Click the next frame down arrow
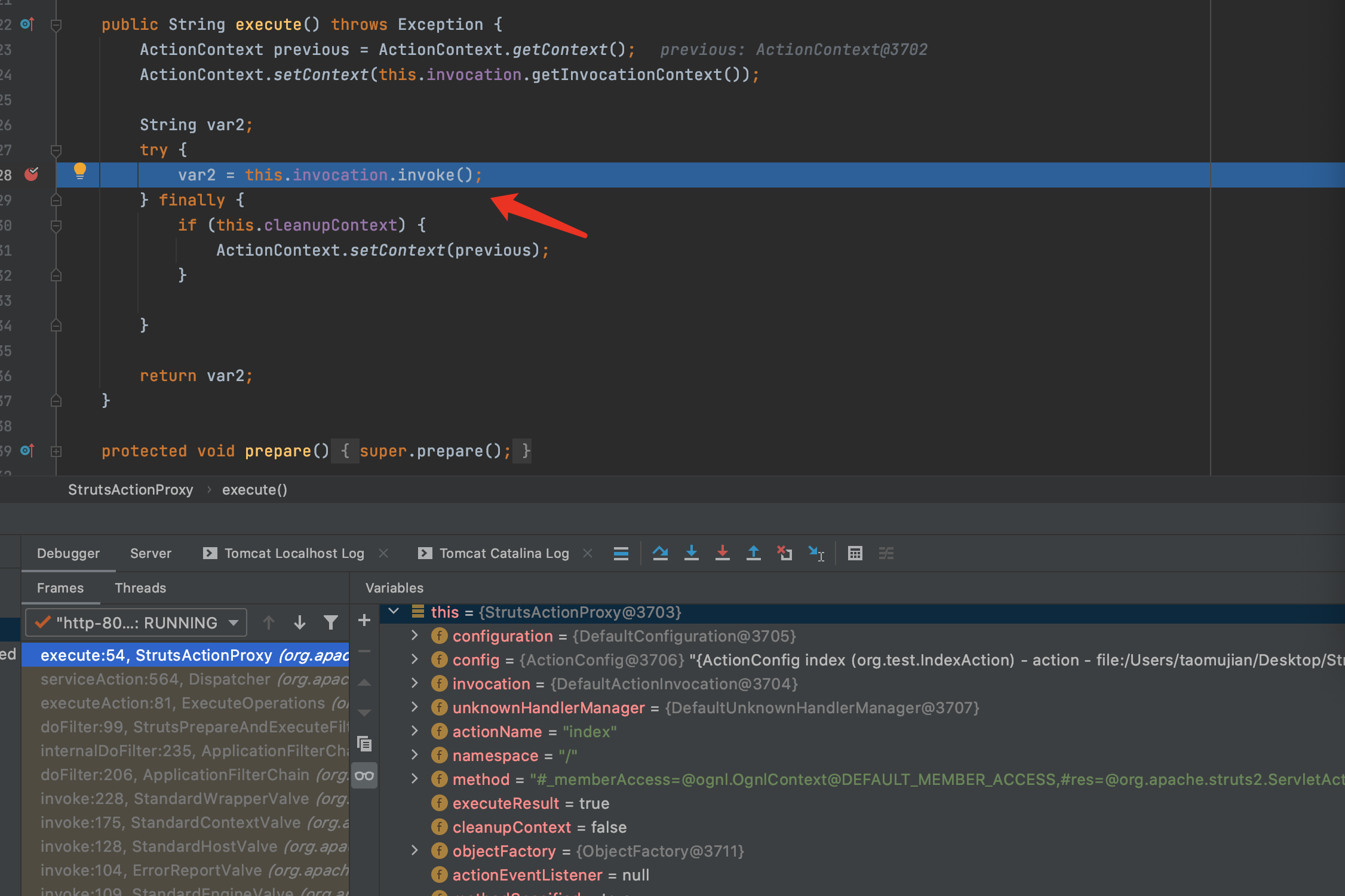 (300, 623)
